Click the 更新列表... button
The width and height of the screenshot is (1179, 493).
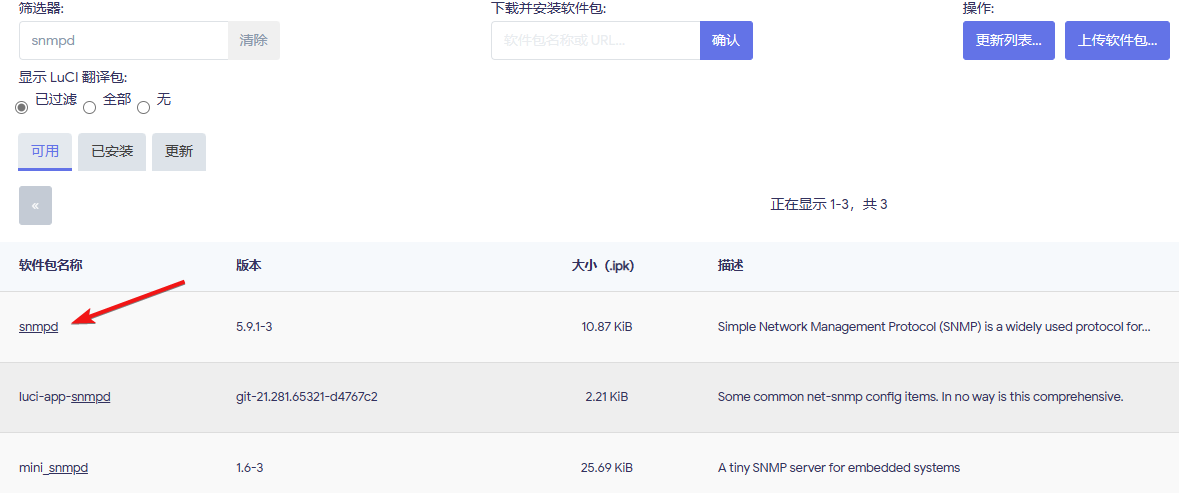tap(1009, 41)
